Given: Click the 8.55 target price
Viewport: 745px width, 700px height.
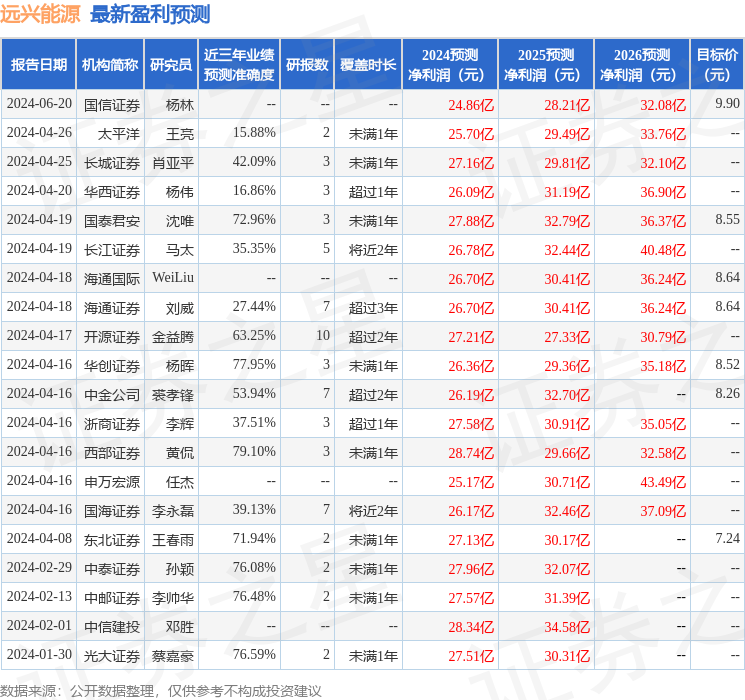Looking at the screenshot, I should 727,220.
